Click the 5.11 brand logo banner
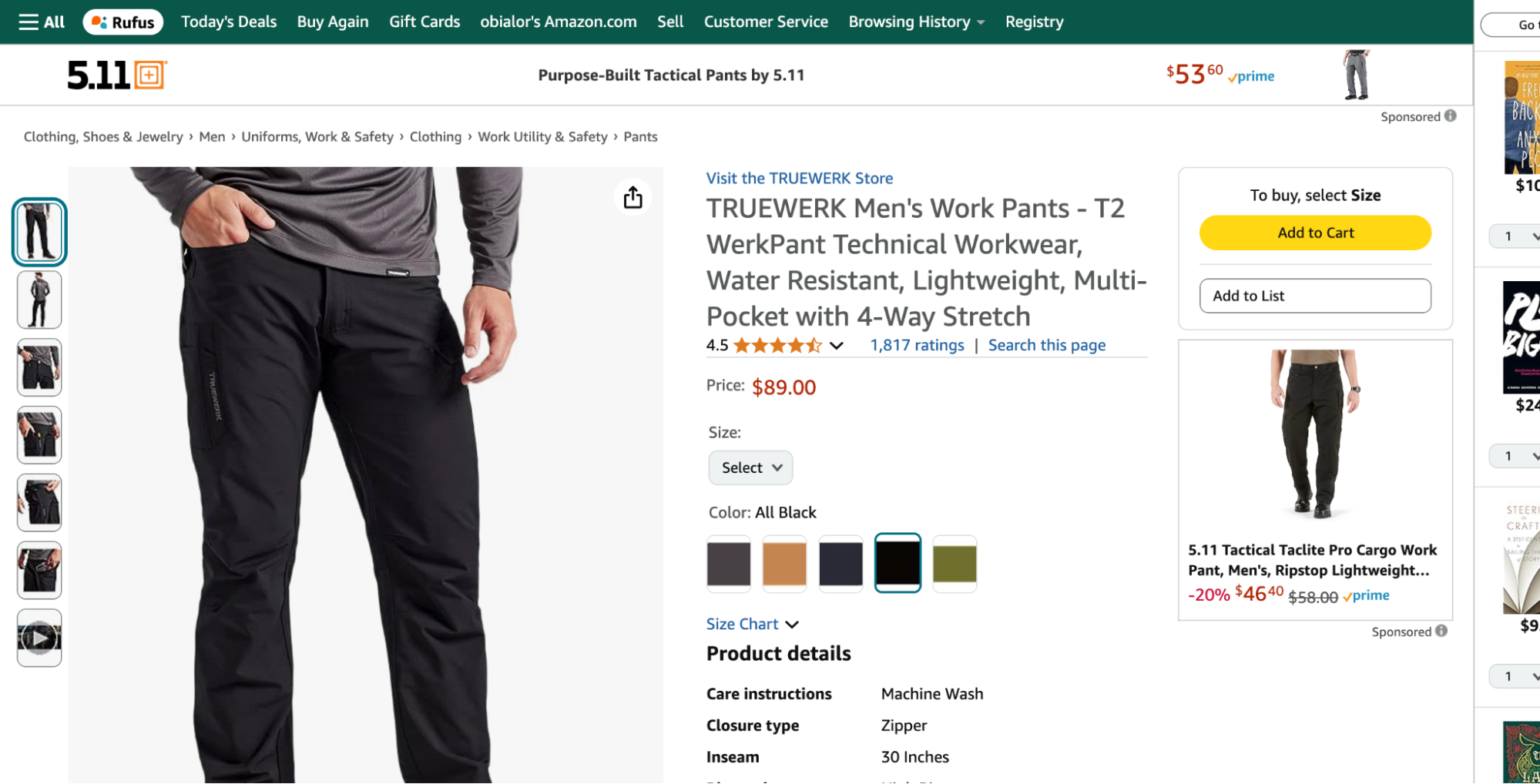 tap(115, 75)
